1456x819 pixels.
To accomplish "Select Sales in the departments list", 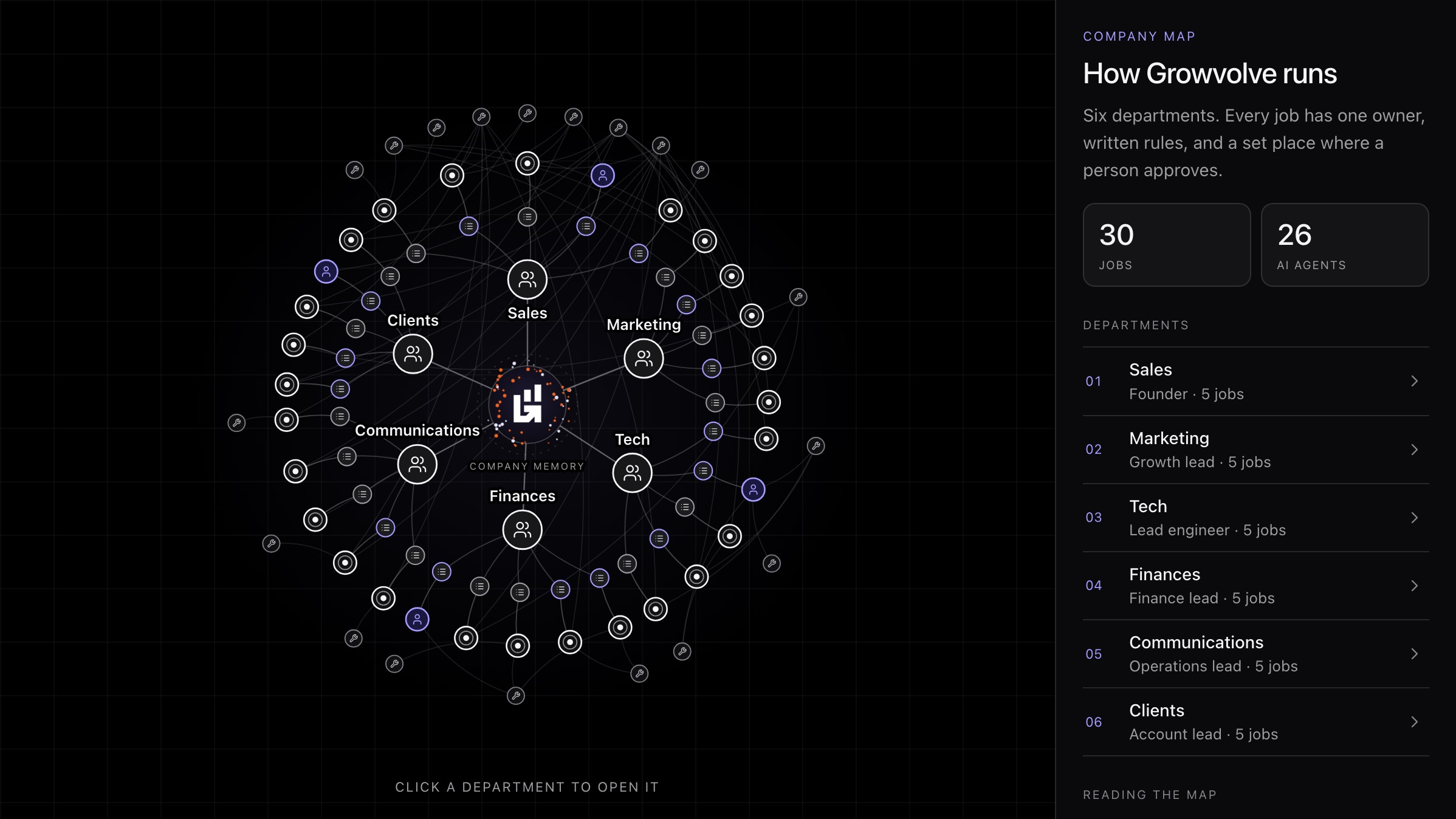I will tap(1255, 382).
